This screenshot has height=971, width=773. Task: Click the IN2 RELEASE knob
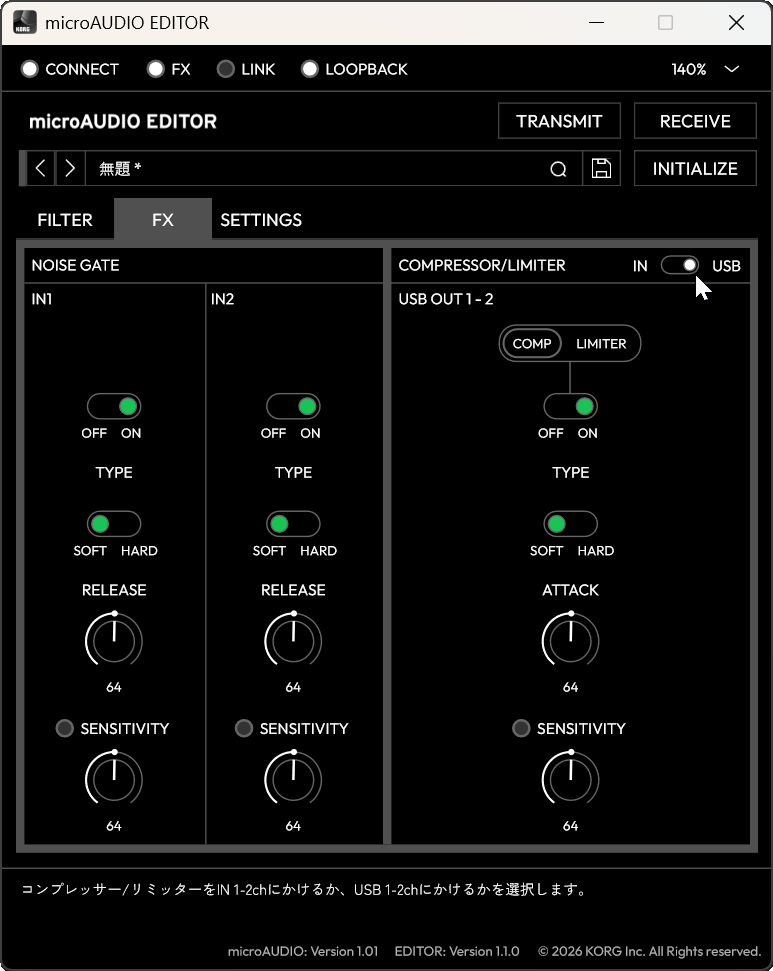(293, 640)
